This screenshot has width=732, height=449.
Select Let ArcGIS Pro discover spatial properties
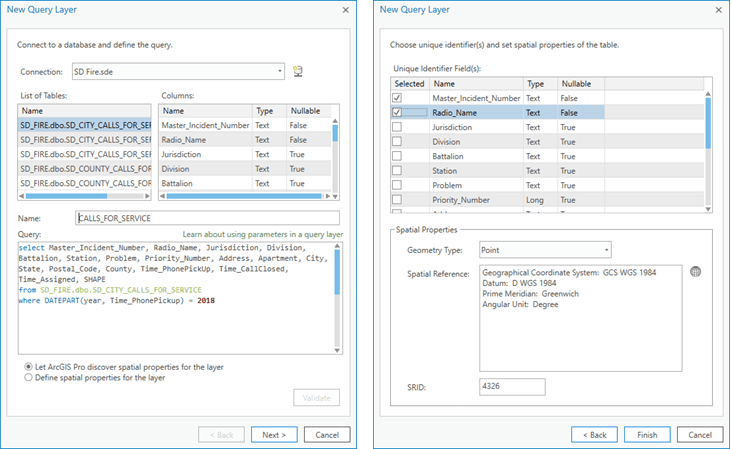[x=28, y=367]
